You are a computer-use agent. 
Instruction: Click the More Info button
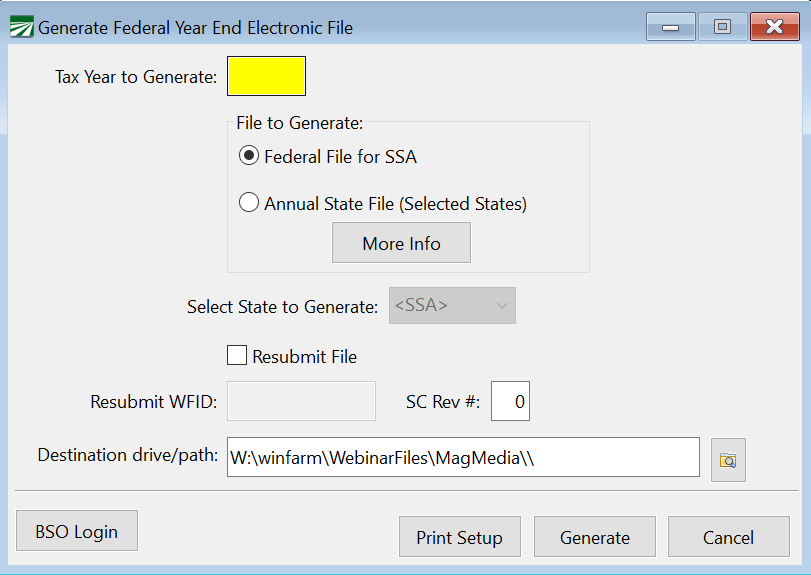(401, 243)
